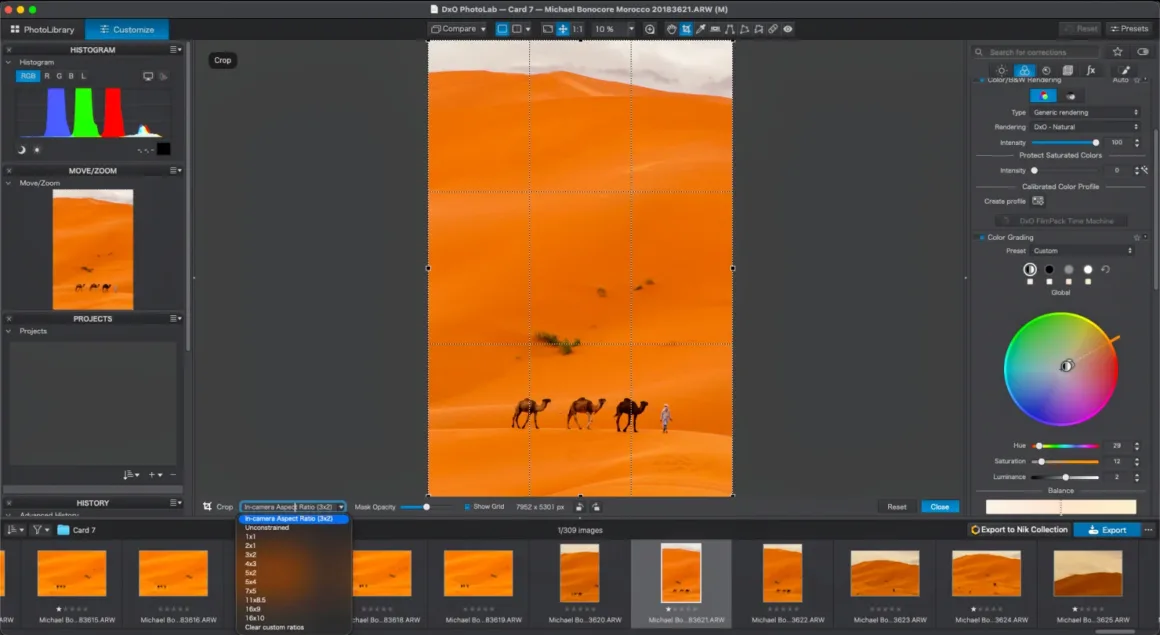Adjust color grading Saturation slider

[1041, 462]
